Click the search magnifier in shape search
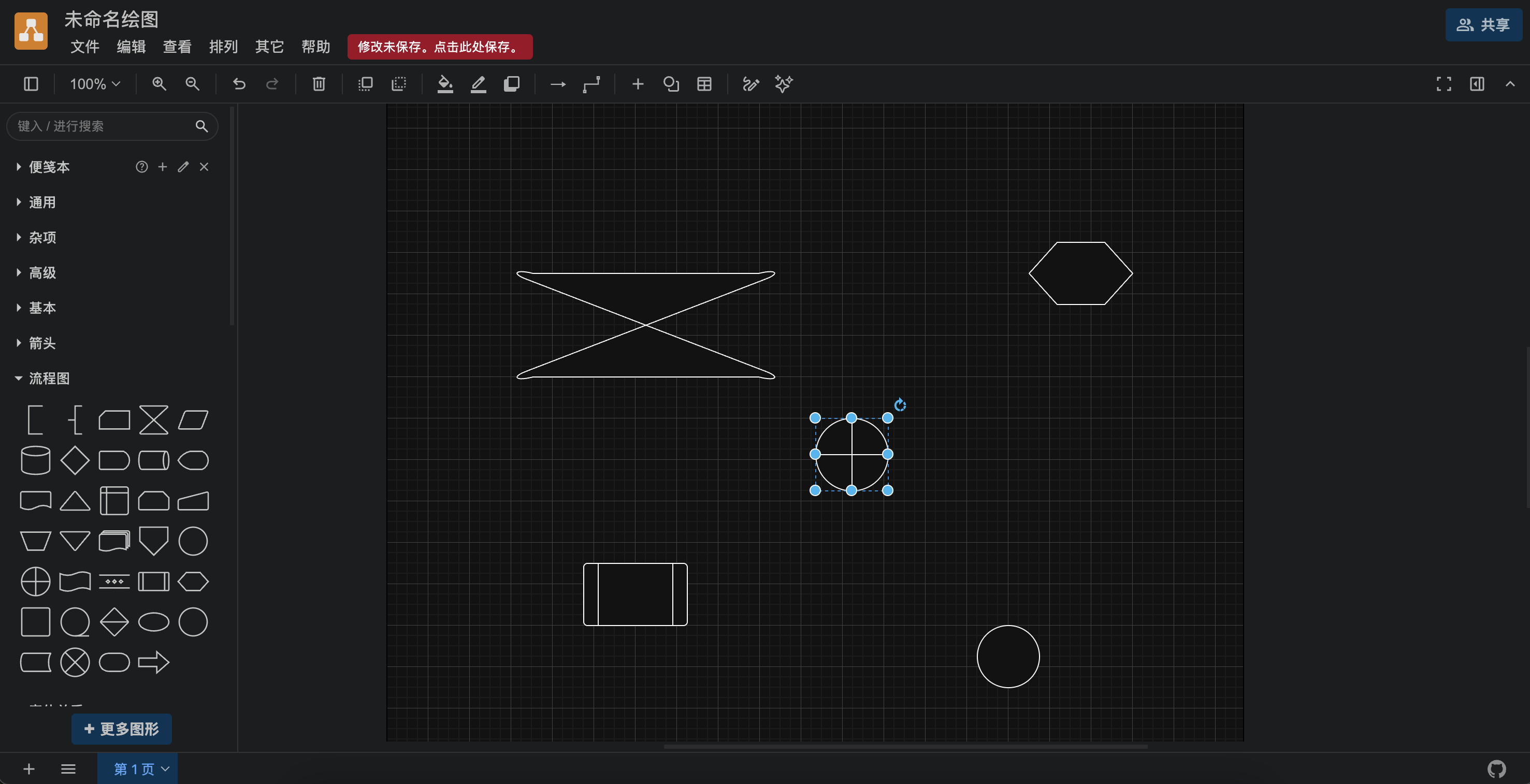 point(202,126)
